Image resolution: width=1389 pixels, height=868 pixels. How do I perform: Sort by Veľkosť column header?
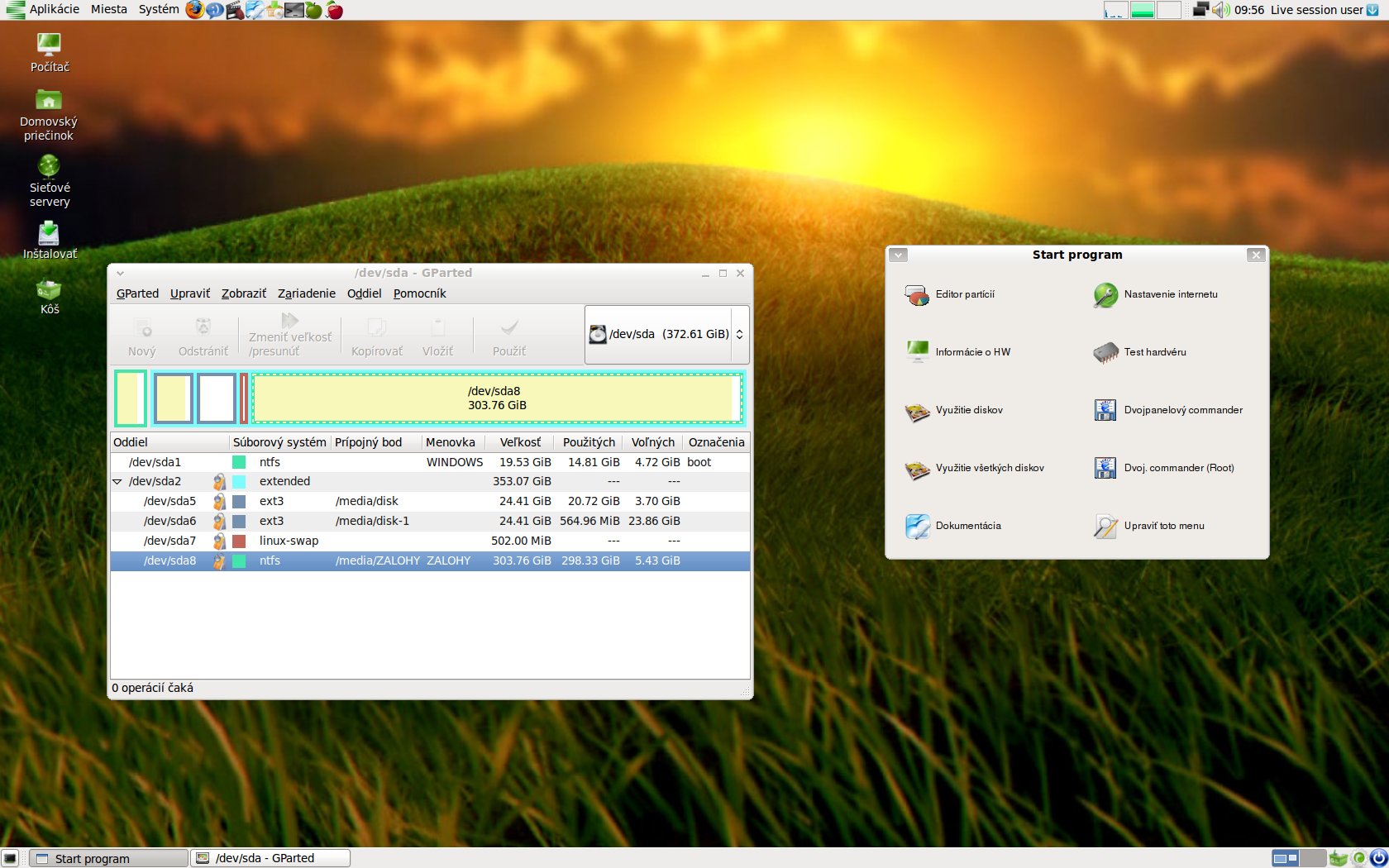point(520,442)
